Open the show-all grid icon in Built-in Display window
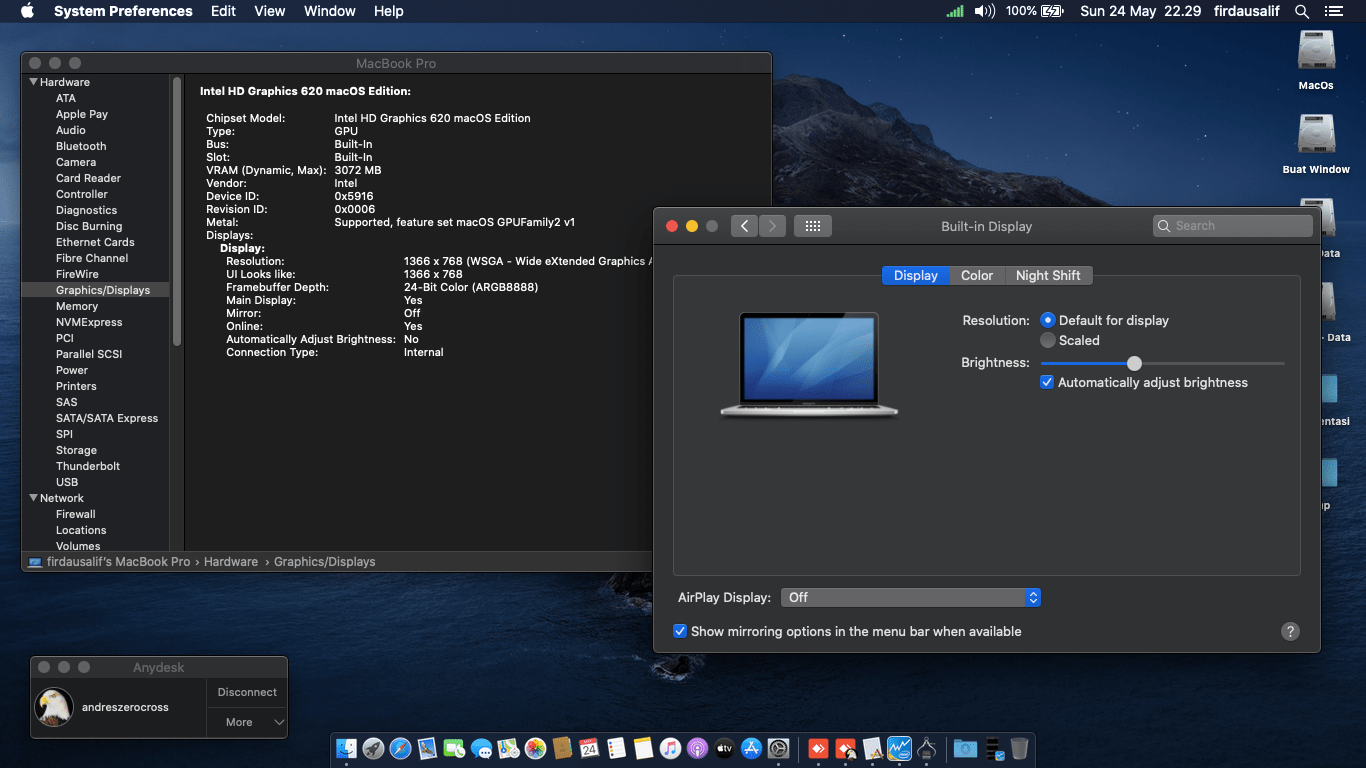The image size is (1366, 768). tap(812, 226)
